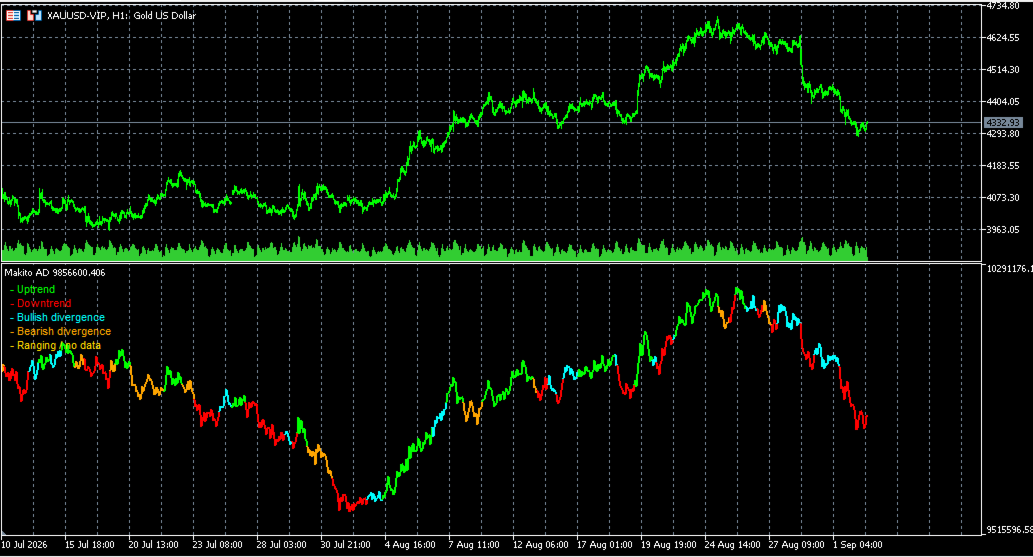Select the 4332.93 current price tag
The width and height of the screenshot is (1033, 557).
click(1003, 123)
